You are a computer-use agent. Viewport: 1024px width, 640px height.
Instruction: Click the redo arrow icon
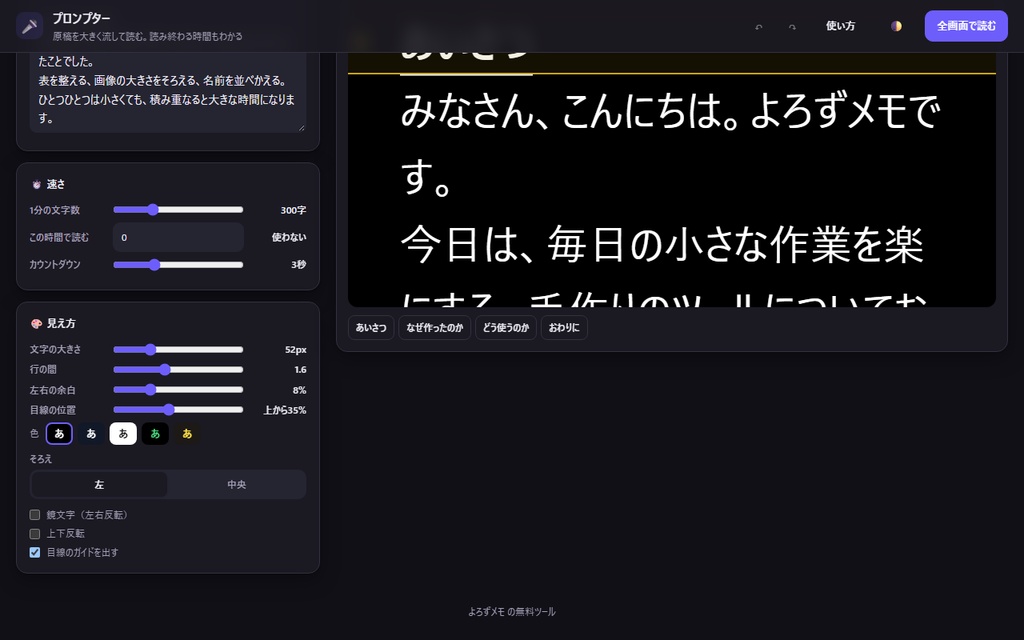792,27
